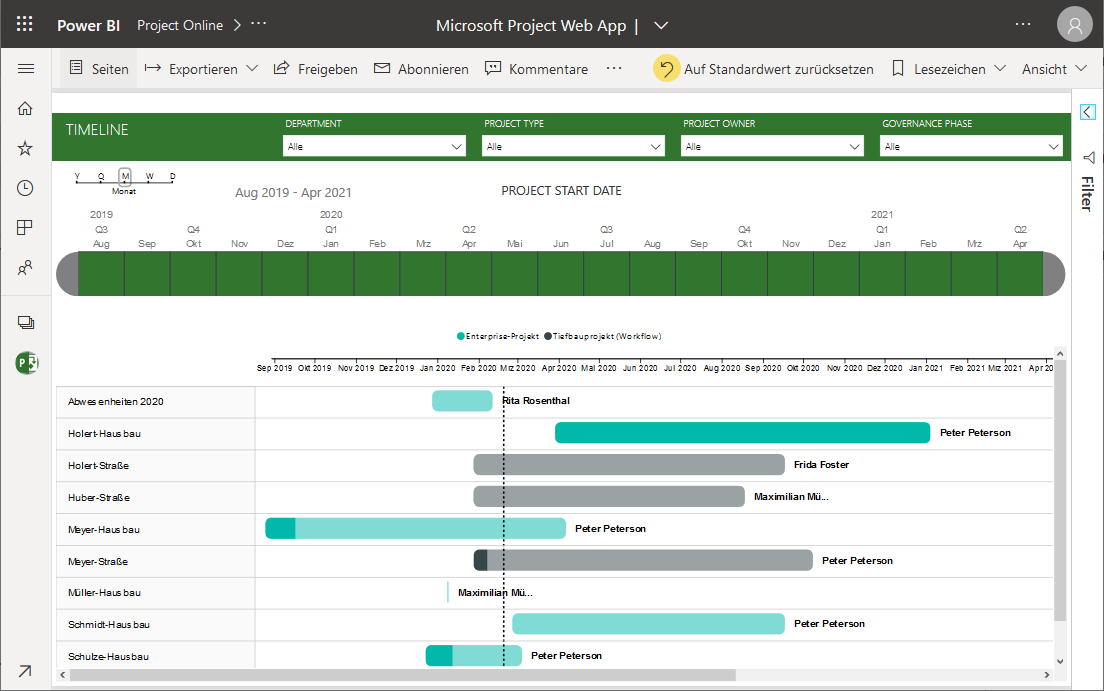Image resolution: width=1104 pixels, height=691 pixels.
Task: Click the Power BI home link
Action: (88, 25)
